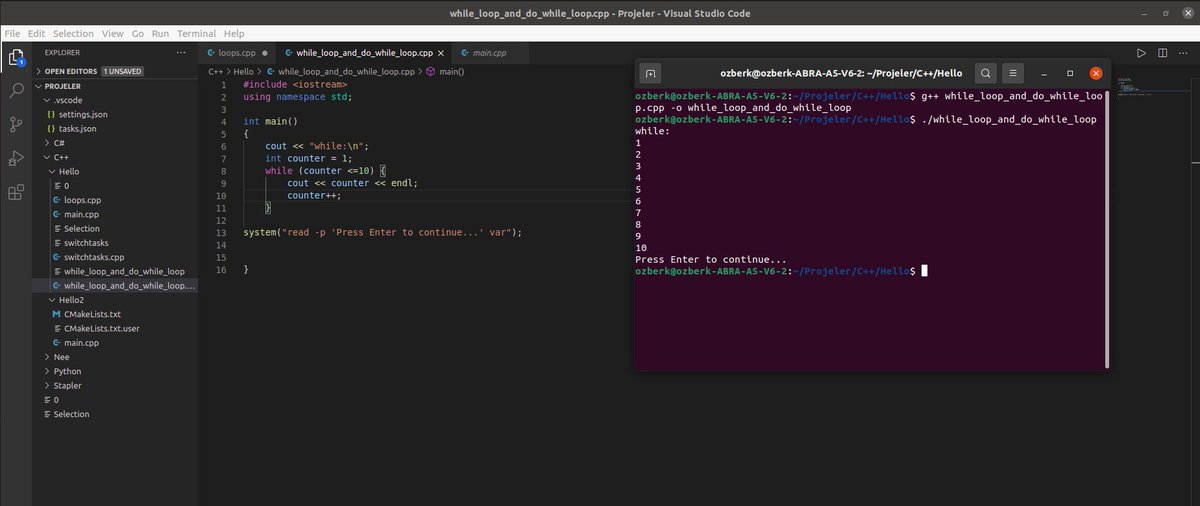This screenshot has height=506, width=1200.
Task: Open the Run and Debug view
Action: (x=16, y=158)
